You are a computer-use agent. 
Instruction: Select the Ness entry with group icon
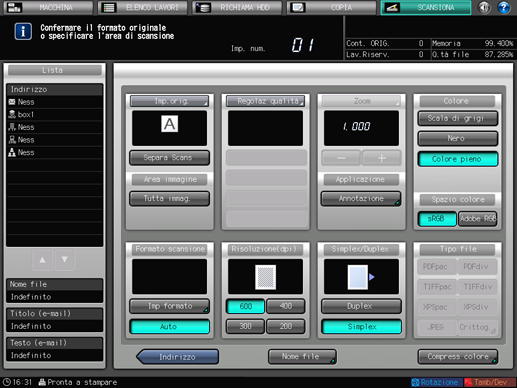click(54, 153)
